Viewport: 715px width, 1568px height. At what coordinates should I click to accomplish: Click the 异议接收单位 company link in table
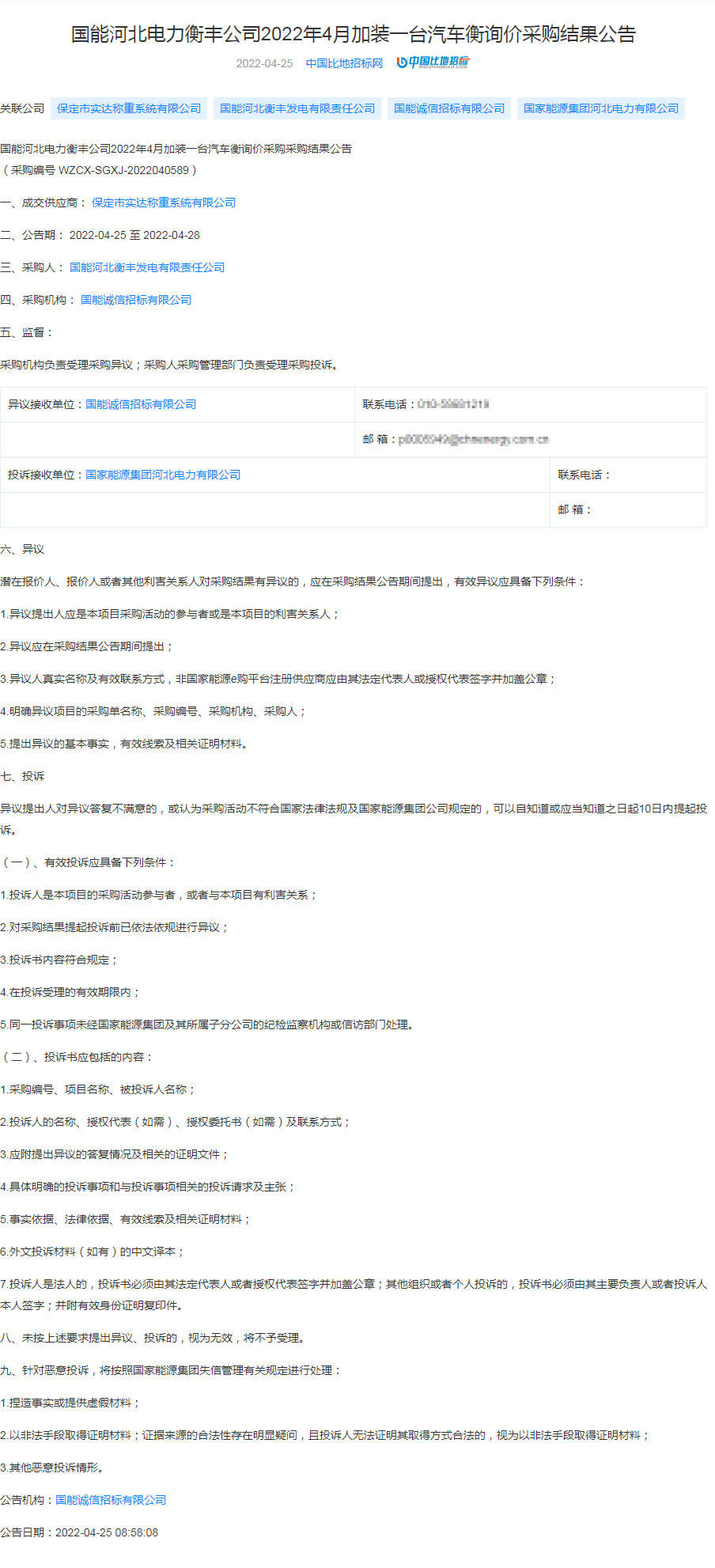pyautogui.click(x=141, y=404)
